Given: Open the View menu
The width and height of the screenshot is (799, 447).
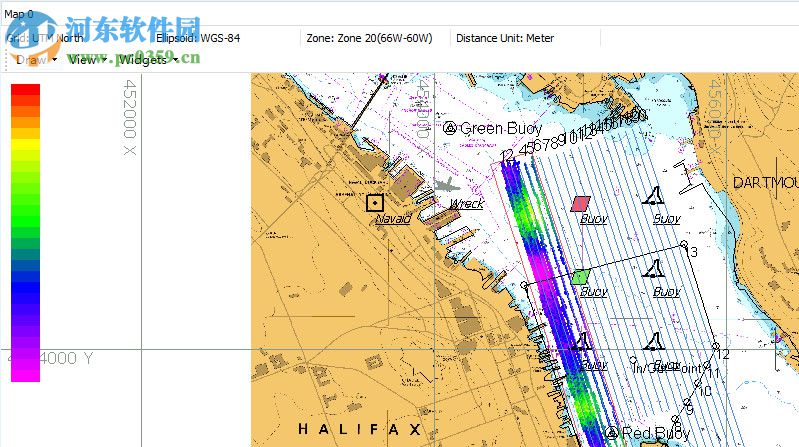Looking at the screenshot, I should 82,60.
